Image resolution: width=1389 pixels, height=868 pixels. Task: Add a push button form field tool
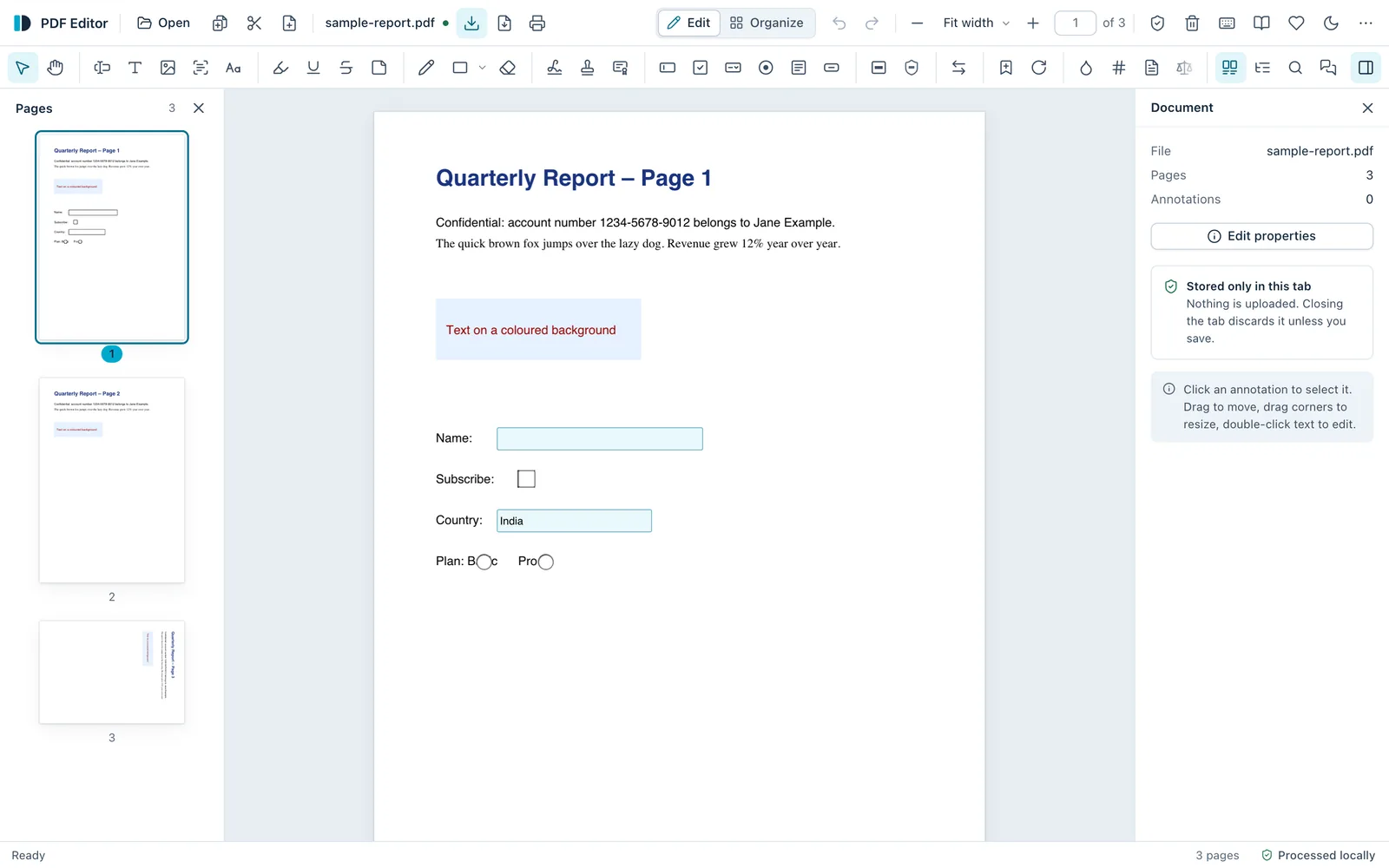832,68
